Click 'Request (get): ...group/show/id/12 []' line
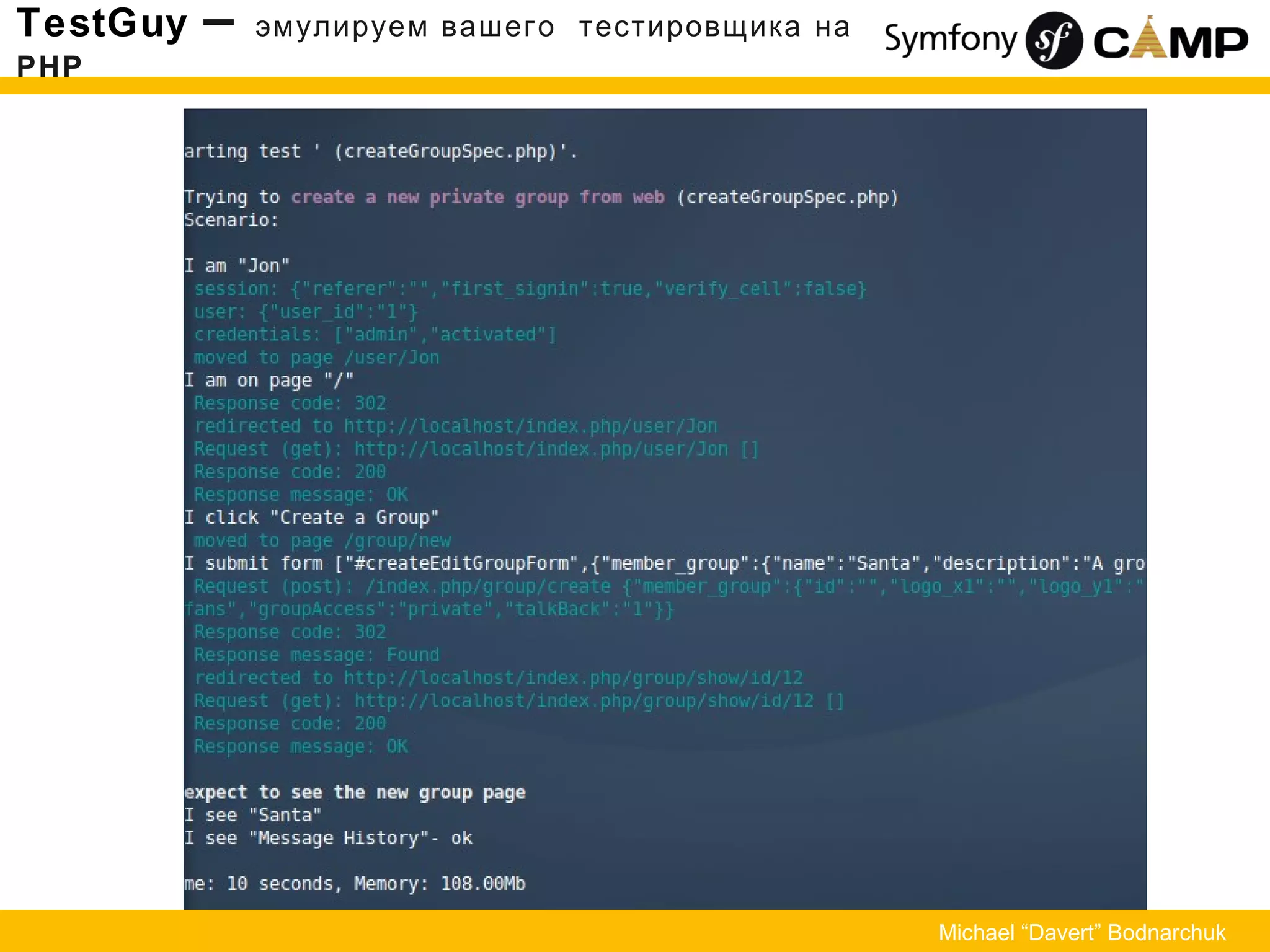This screenshot has width=1270, height=952. click(x=519, y=701)
